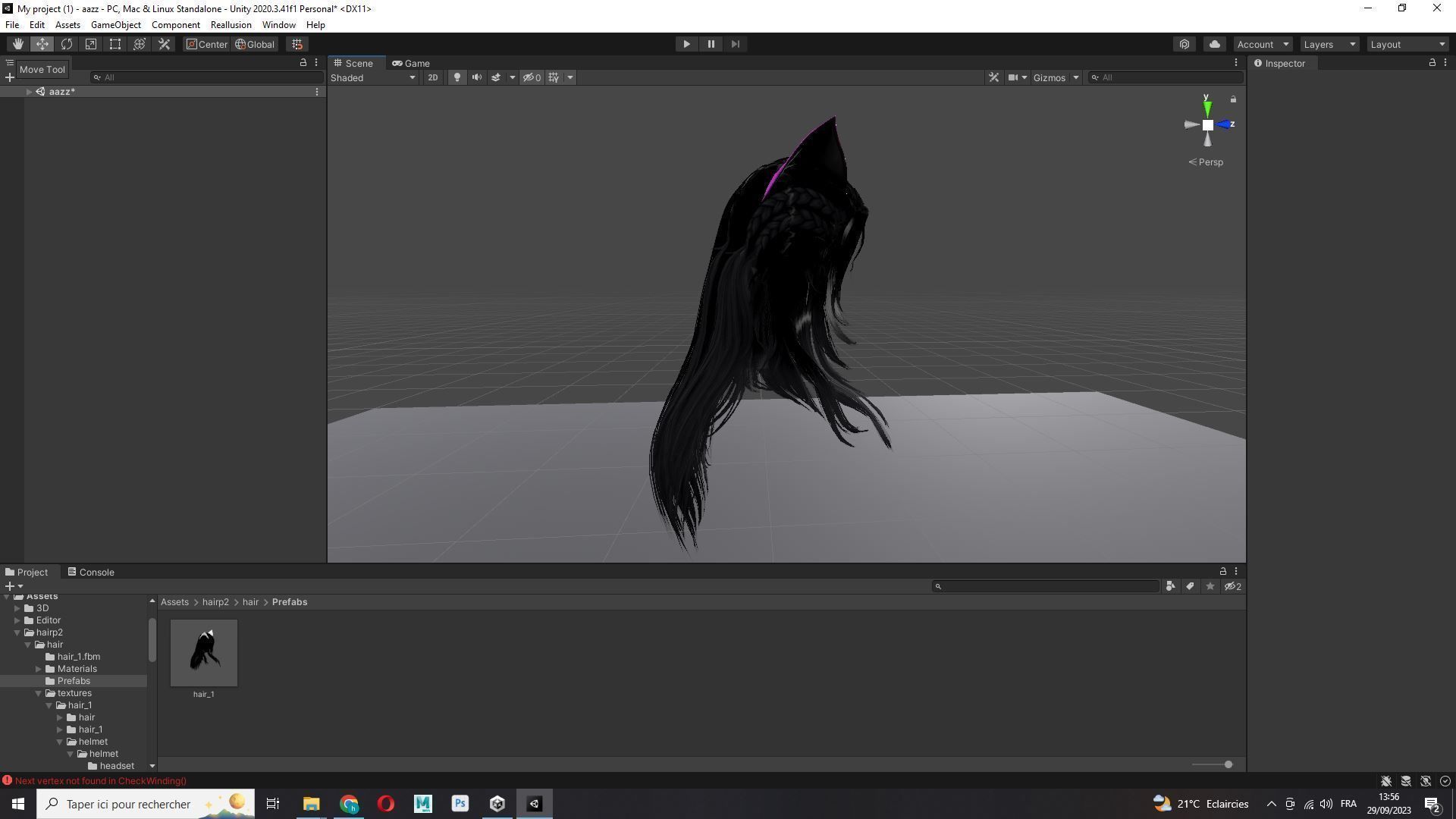The width and height of the screenshot is (1456, 819).
Task: Click the Project search field
Action: point(1046,586)
